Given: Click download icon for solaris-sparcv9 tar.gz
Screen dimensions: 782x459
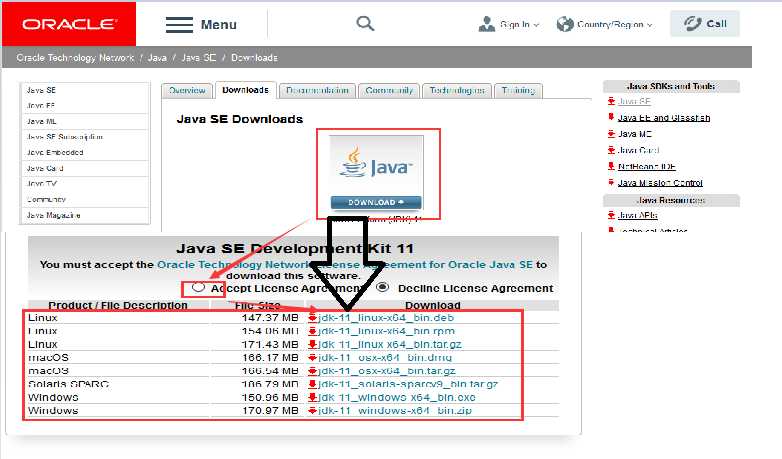Looking at the screenshot, I should 313,384.
